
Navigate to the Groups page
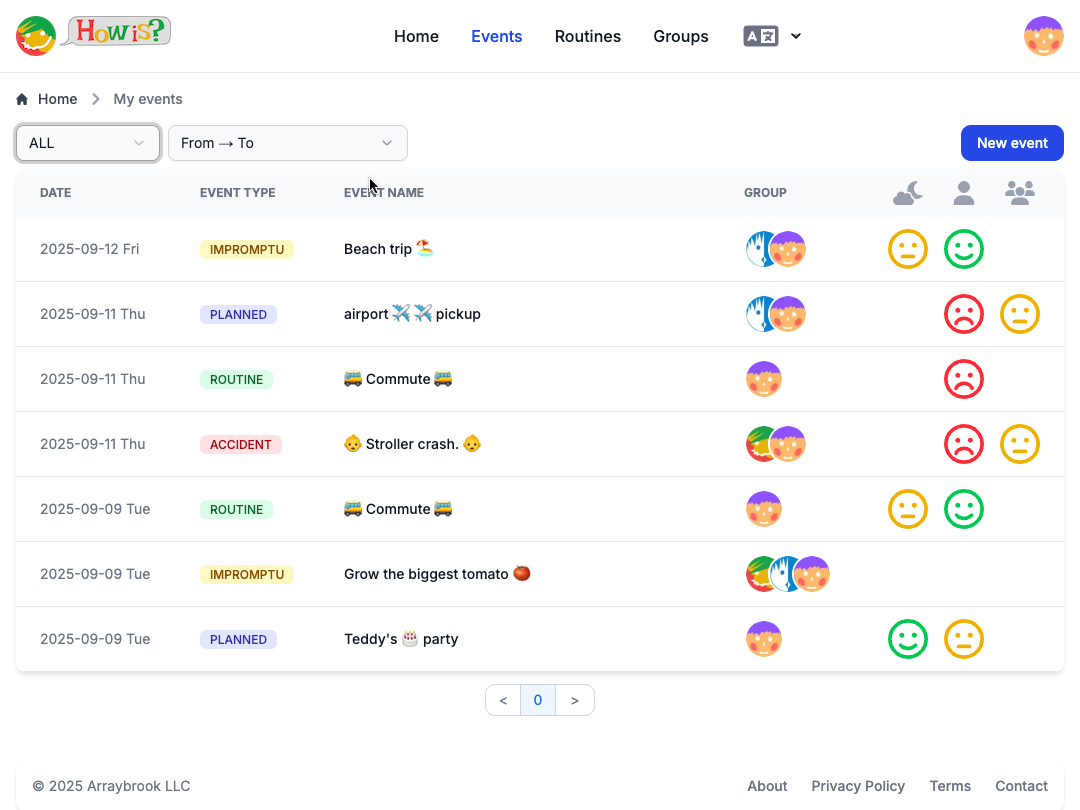pyautogui.click(x=680, y=36)
